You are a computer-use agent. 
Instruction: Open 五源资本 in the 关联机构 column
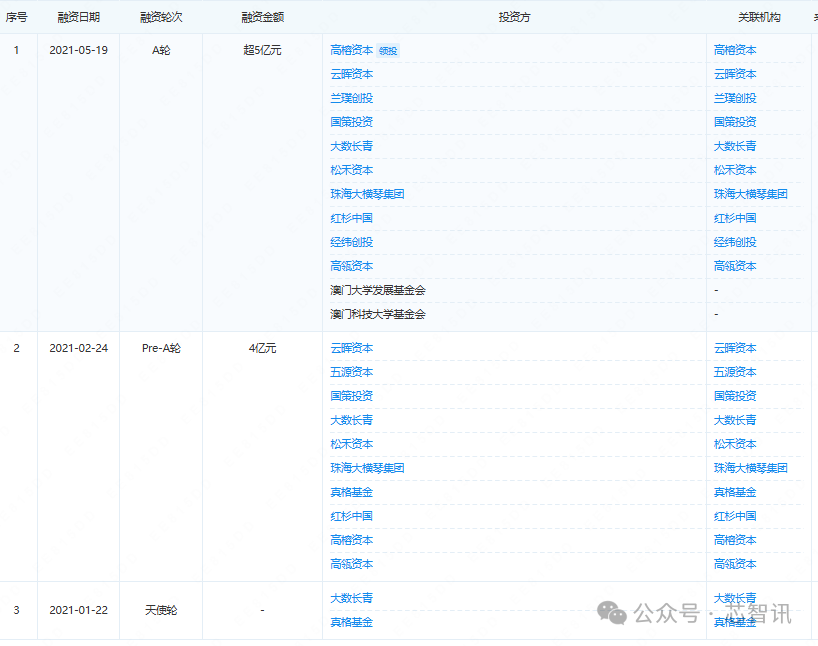pos(735,372)
